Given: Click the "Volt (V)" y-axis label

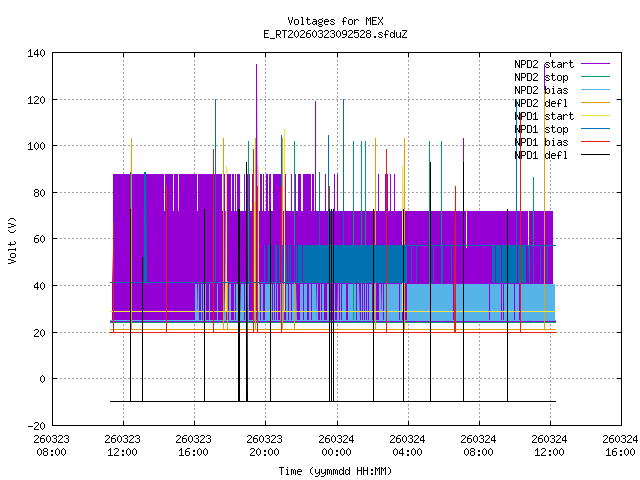Looking at the screenshot, I should (12, 239).
